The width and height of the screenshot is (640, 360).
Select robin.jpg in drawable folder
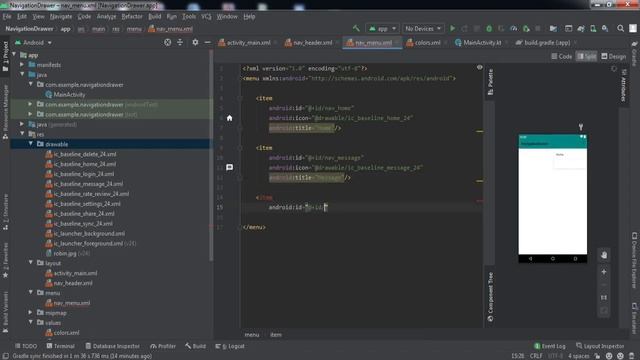click(65, 253)
